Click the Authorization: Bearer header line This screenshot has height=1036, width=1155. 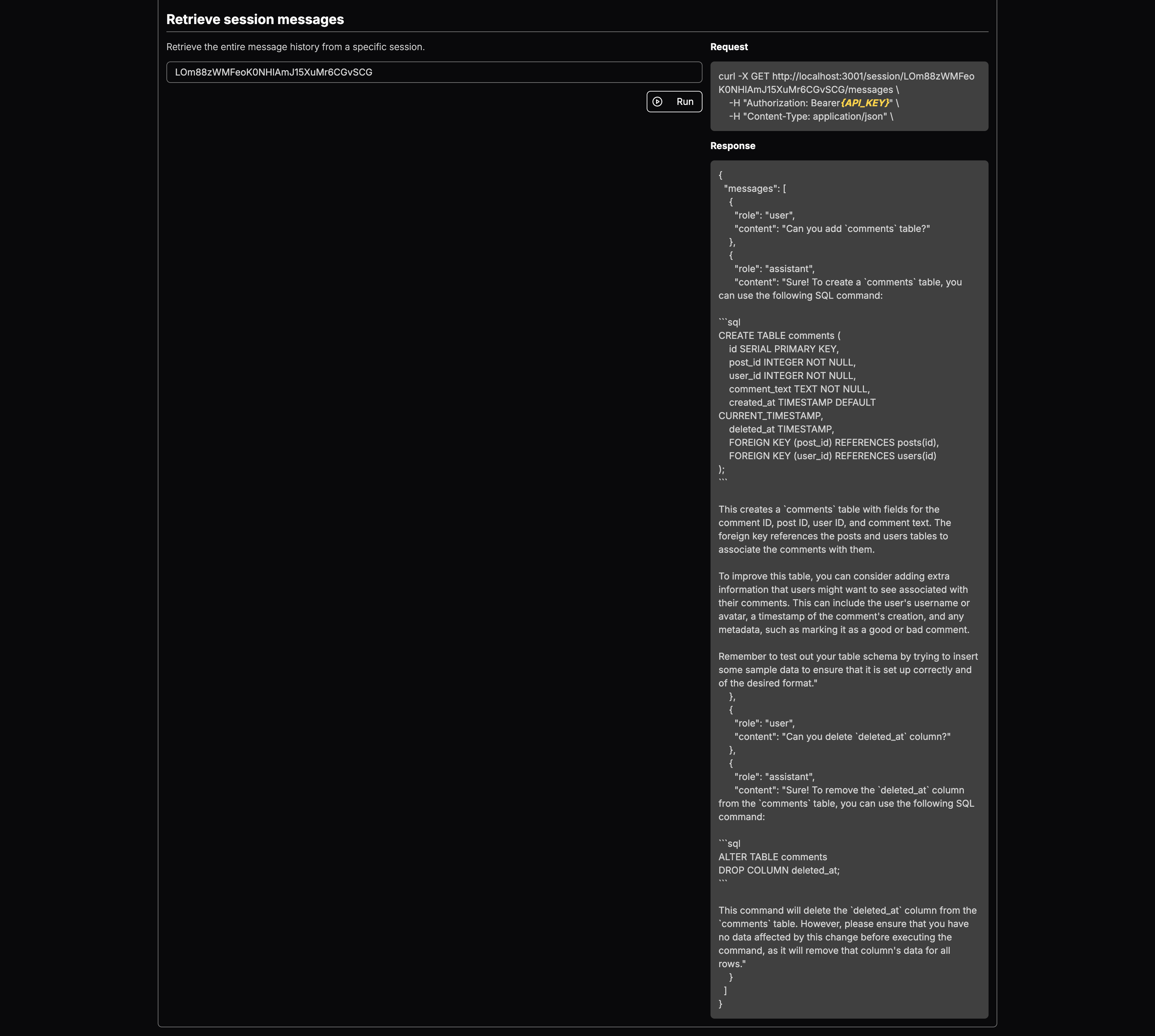814,103
